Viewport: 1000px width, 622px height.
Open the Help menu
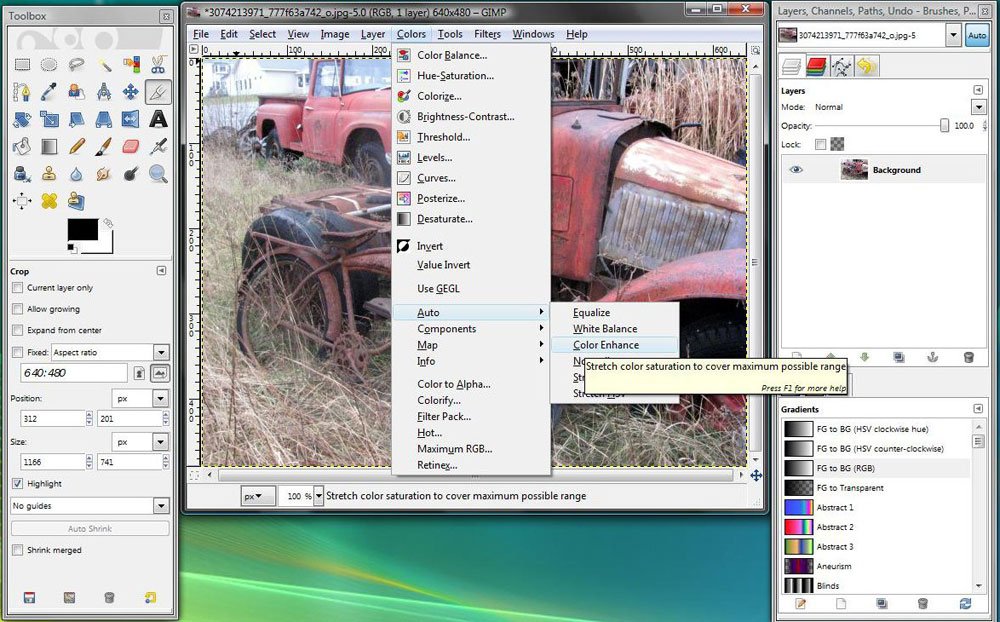pyautogui.click(x=577, y=34)
